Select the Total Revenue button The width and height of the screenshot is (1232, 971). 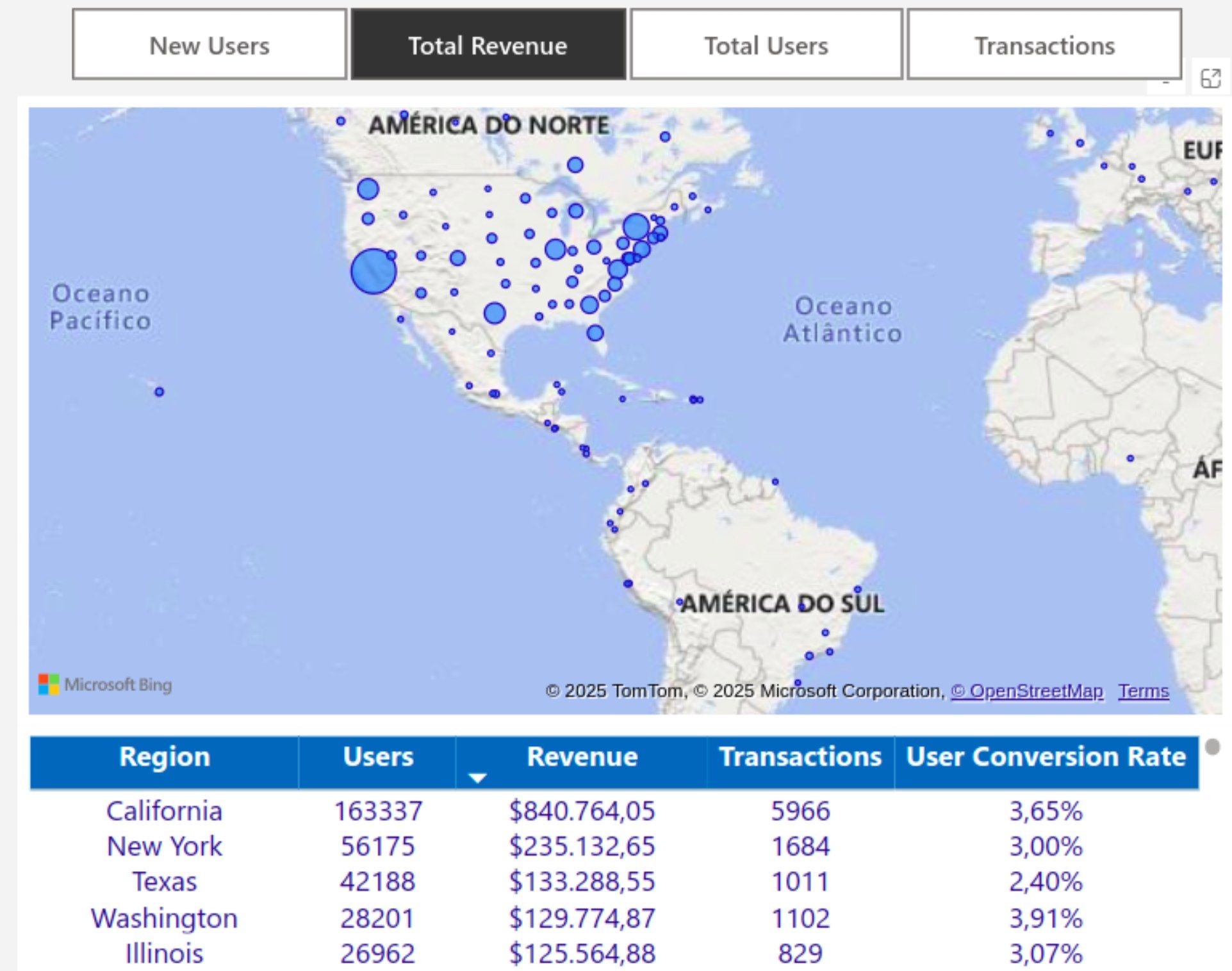[x=488, y=45]
